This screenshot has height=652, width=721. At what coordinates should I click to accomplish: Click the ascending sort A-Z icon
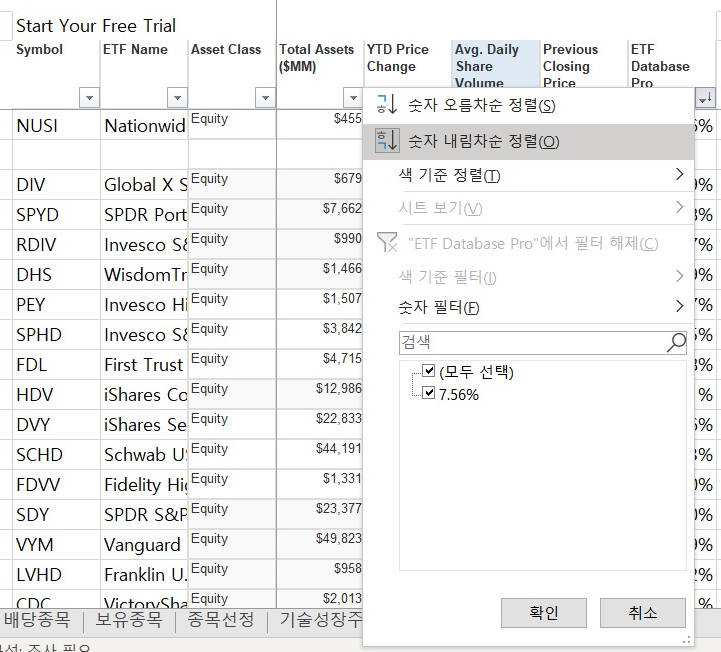387,104
